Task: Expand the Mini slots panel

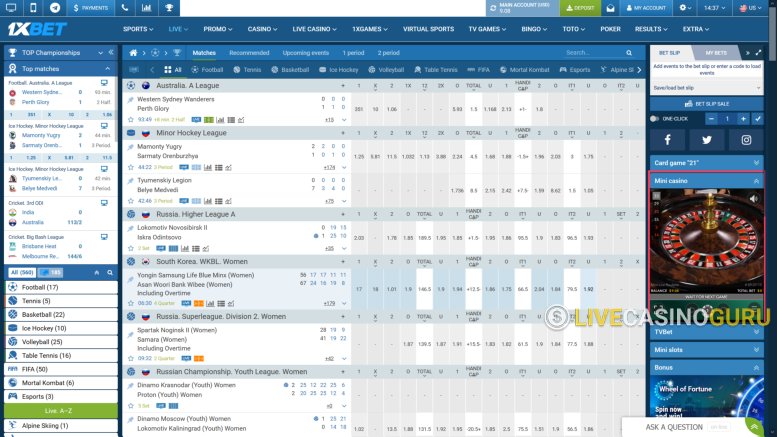Action: (707, 350)
